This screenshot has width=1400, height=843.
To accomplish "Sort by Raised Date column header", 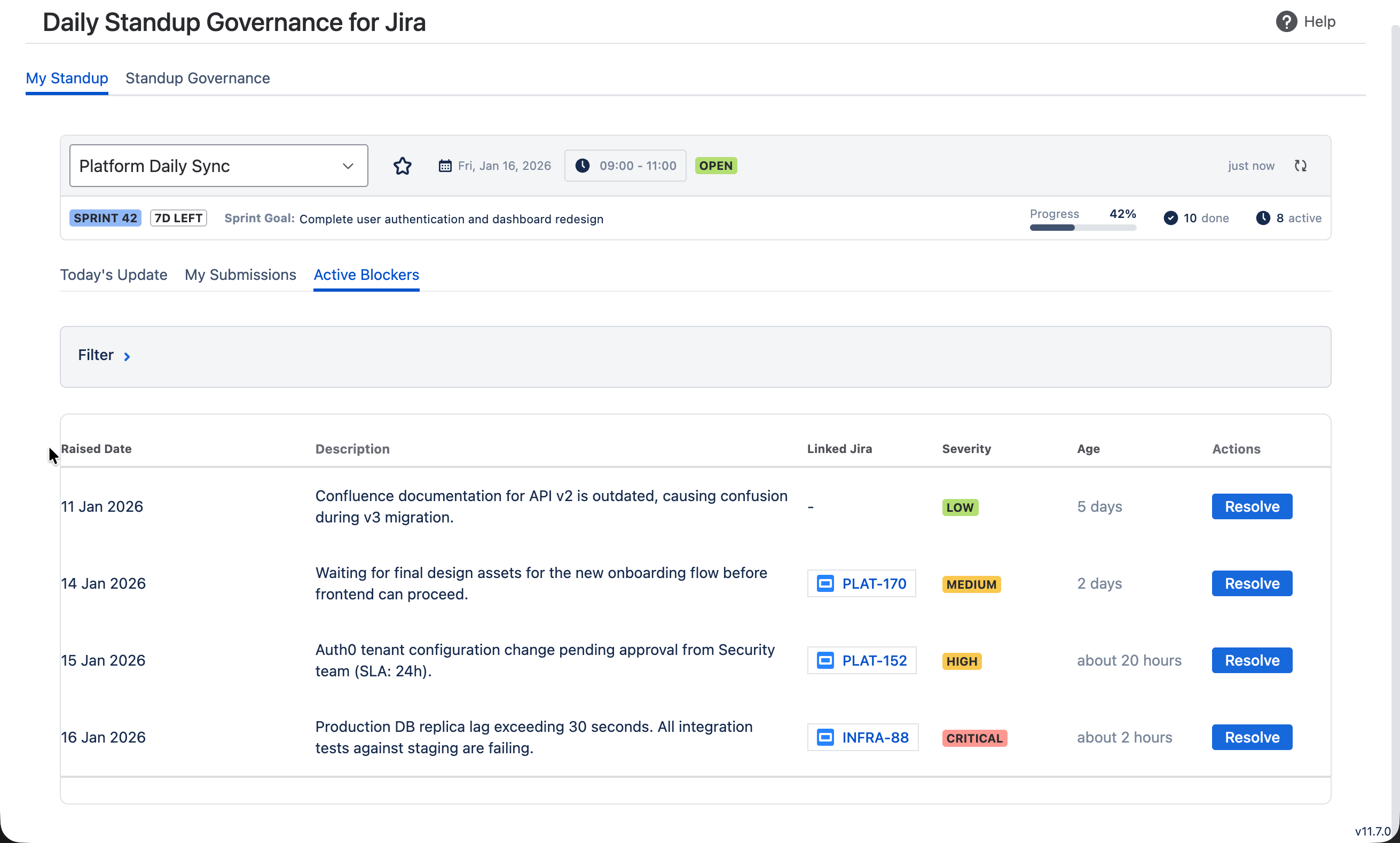I will [x=97, y=449].
